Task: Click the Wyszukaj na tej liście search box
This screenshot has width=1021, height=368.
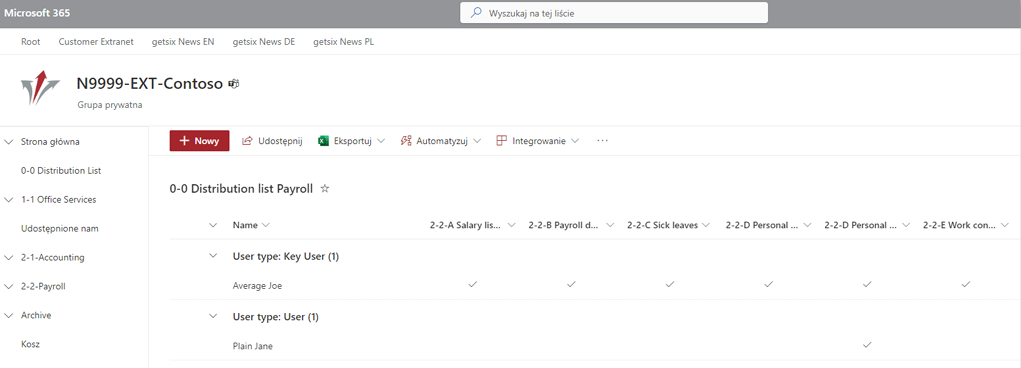Action: 614,13
